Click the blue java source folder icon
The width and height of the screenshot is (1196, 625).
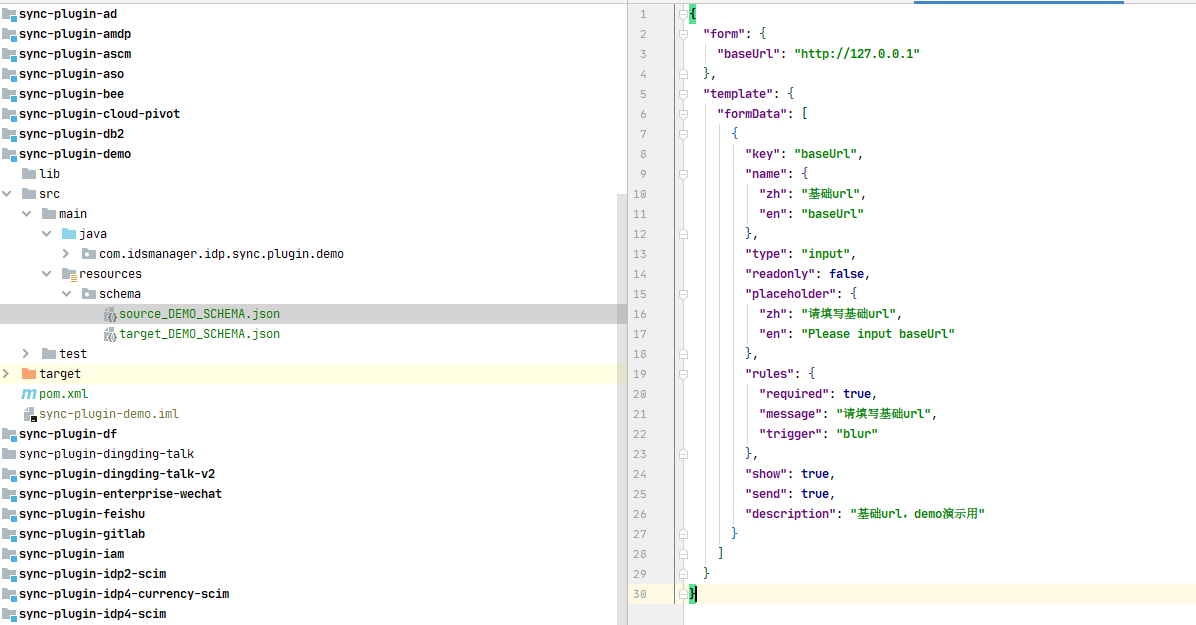[69, 234]
